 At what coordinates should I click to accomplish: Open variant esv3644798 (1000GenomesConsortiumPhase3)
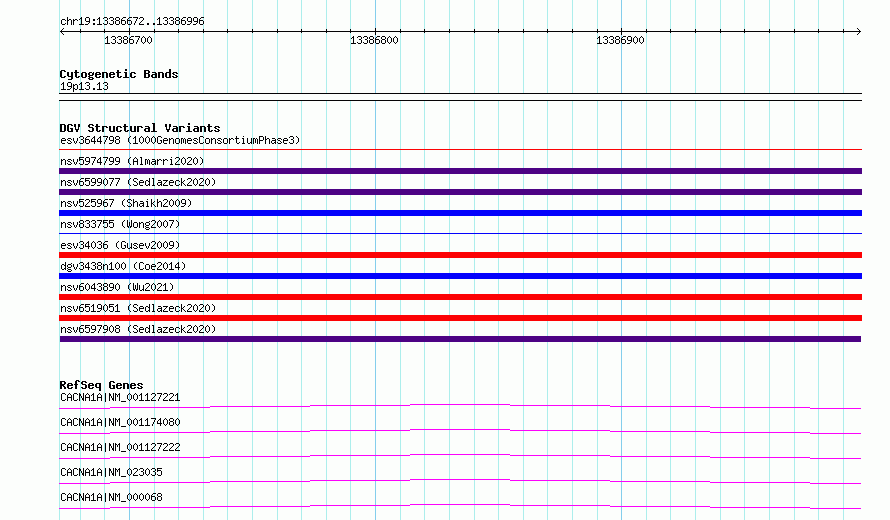click(180, 140)
